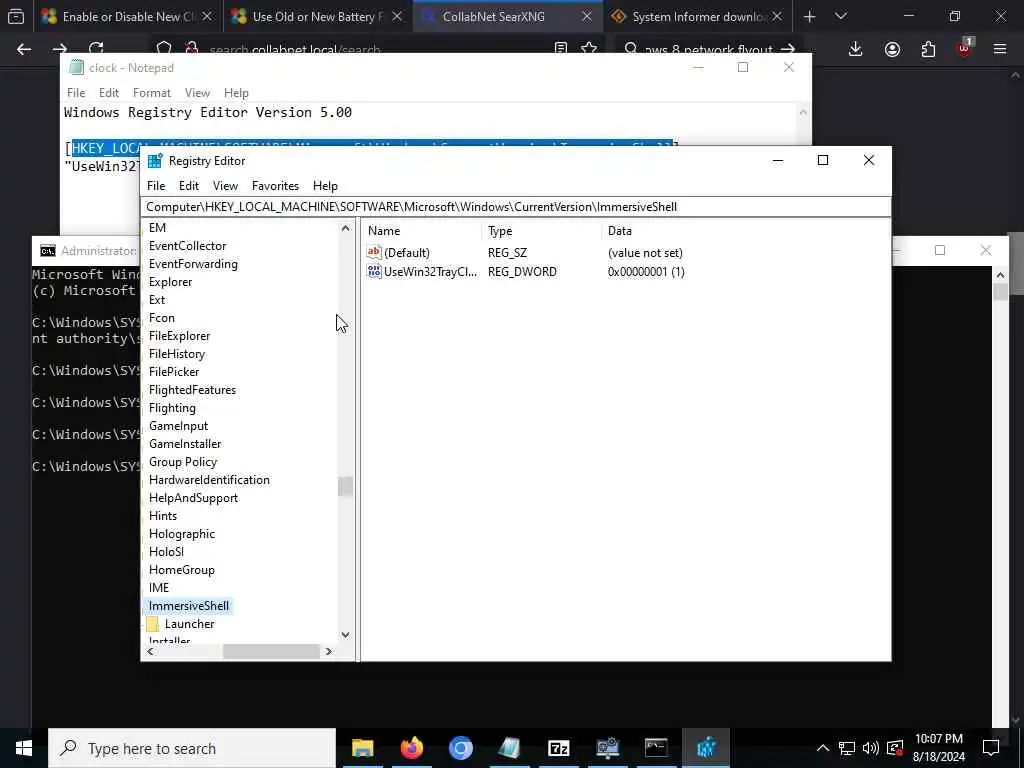Go back in browser
This screenshot has height=768, width=1024.
[24, 49]
